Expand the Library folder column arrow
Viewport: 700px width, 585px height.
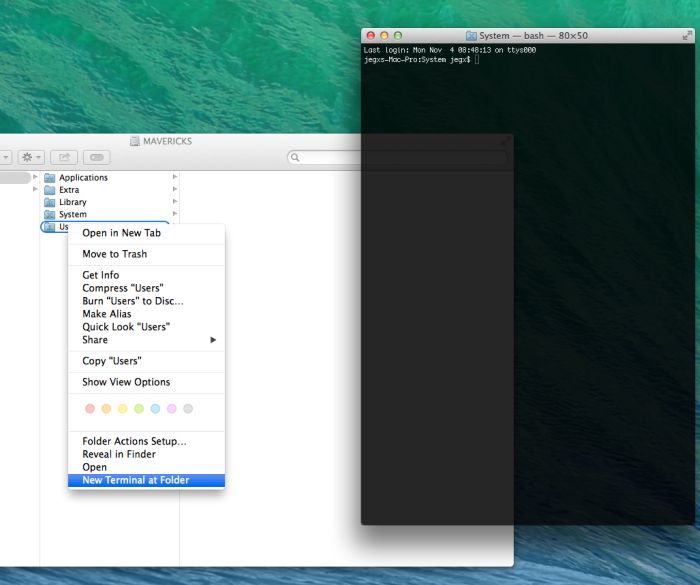[175, 202]
